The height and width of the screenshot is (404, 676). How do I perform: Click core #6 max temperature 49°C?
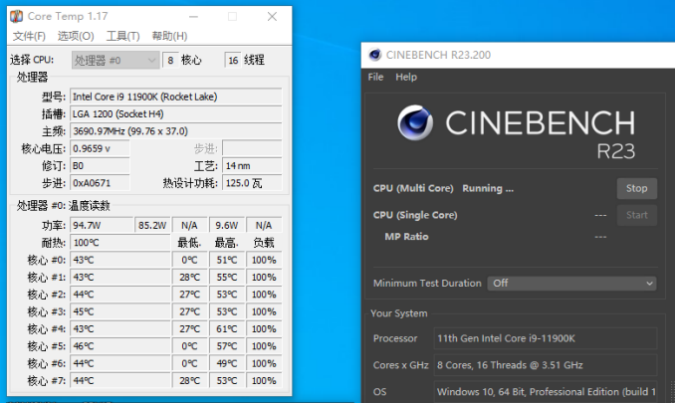(x=227, y=363)
